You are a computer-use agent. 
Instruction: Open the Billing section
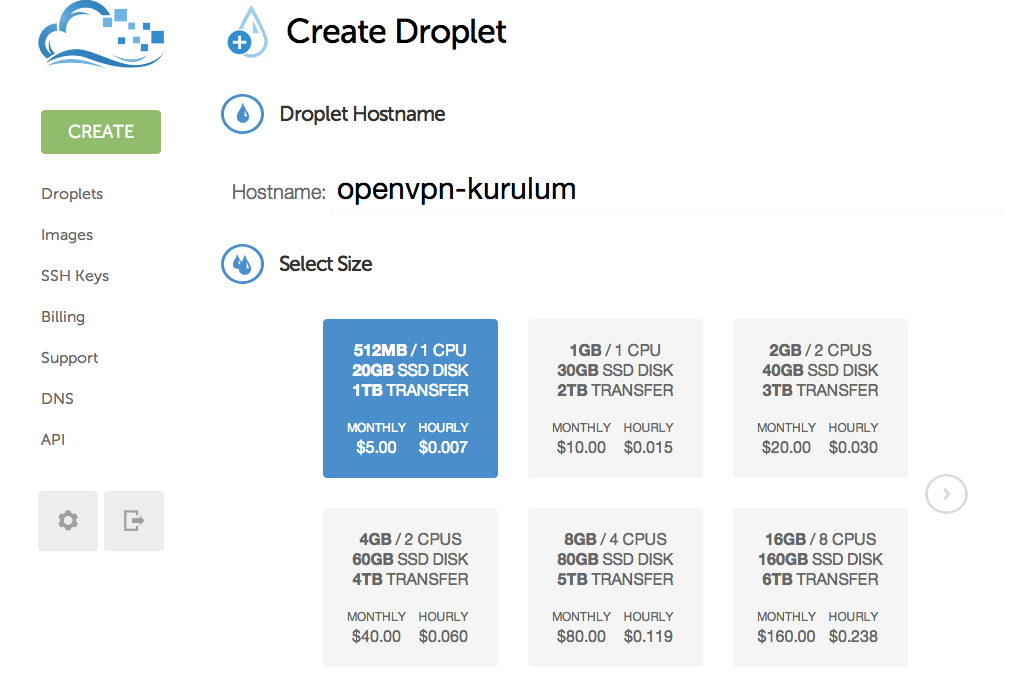63,316
